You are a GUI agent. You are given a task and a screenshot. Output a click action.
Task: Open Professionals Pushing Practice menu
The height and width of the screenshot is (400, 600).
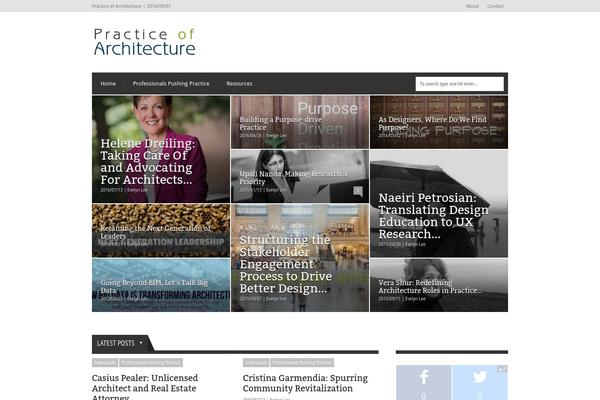click(171, 83)
